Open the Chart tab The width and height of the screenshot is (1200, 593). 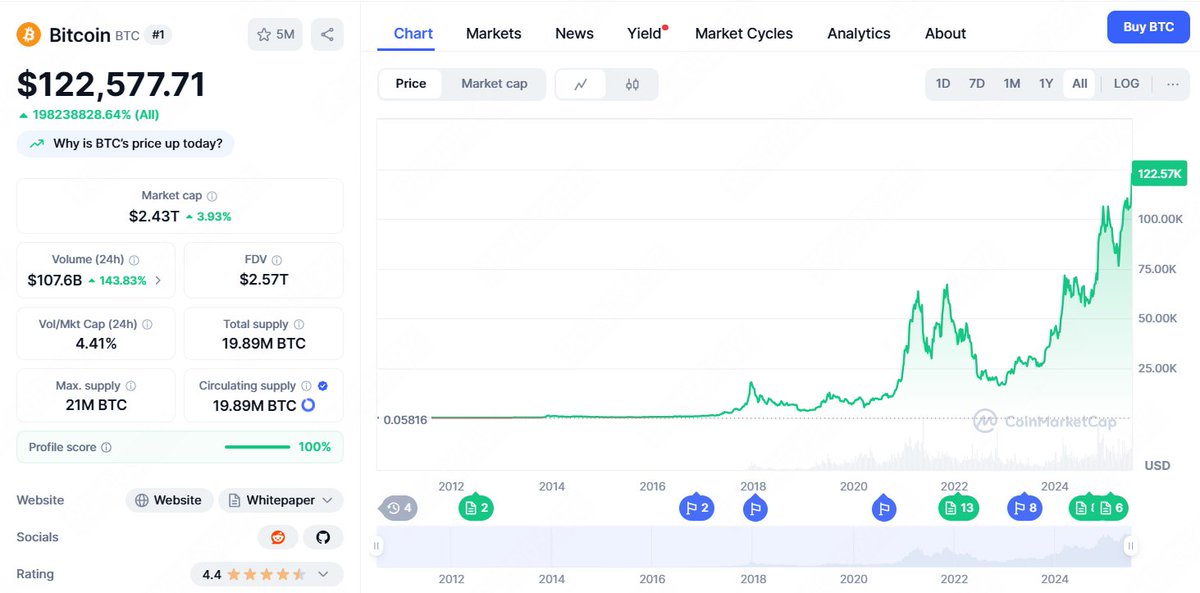click(x=413, y=33)
